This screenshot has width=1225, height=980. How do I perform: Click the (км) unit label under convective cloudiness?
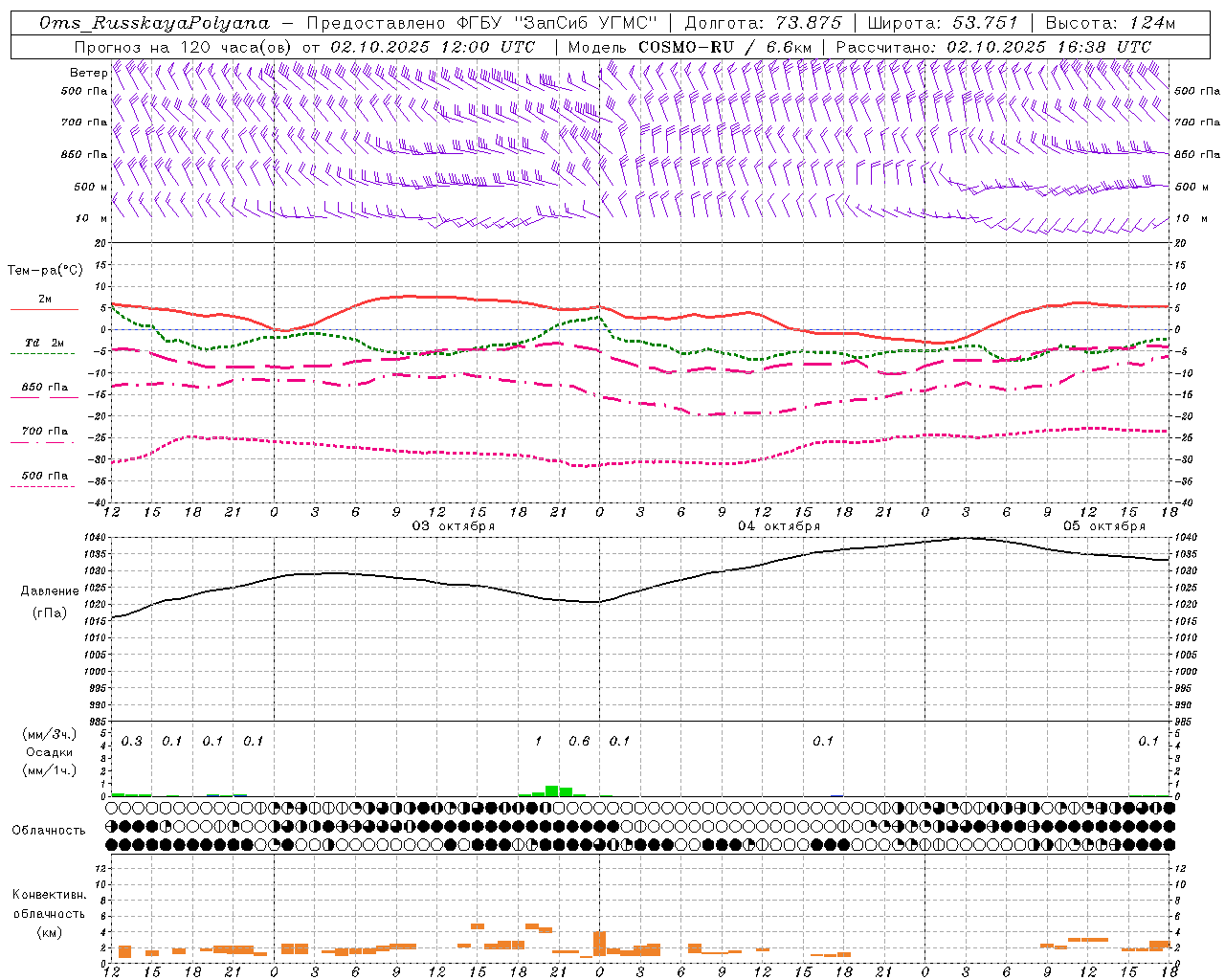(x=50, y=932)
